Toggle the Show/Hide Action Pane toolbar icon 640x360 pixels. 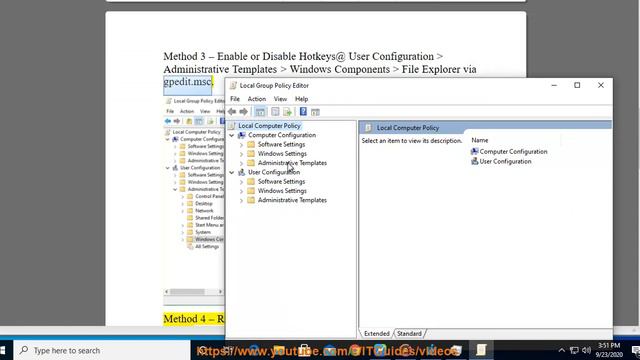point(315,112)
